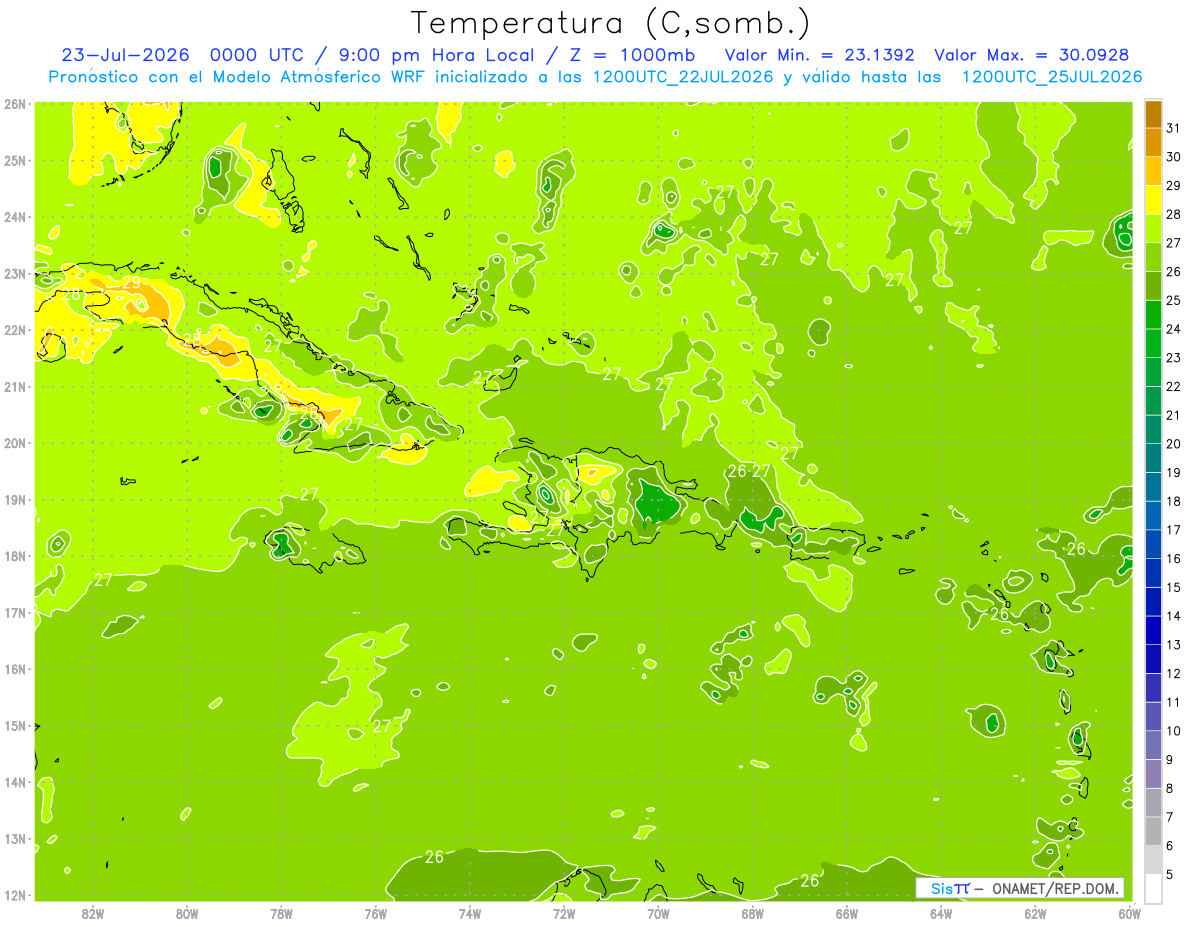Click "9:00 pm Hora Local" text
This screenshot has width=1200, height=927.
[436, 55]
